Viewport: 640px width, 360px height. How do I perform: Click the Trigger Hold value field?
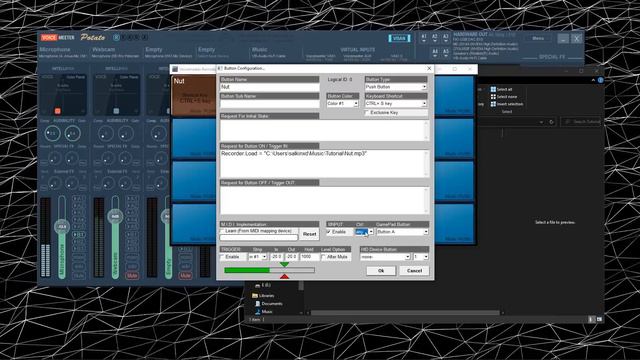click(x=309, y=256)
